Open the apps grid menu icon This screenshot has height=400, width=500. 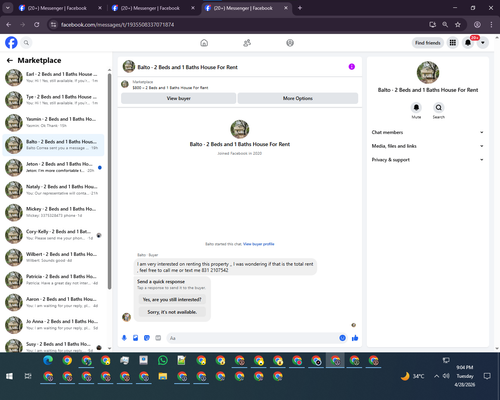pyautogui.click(x=453, y=43)
